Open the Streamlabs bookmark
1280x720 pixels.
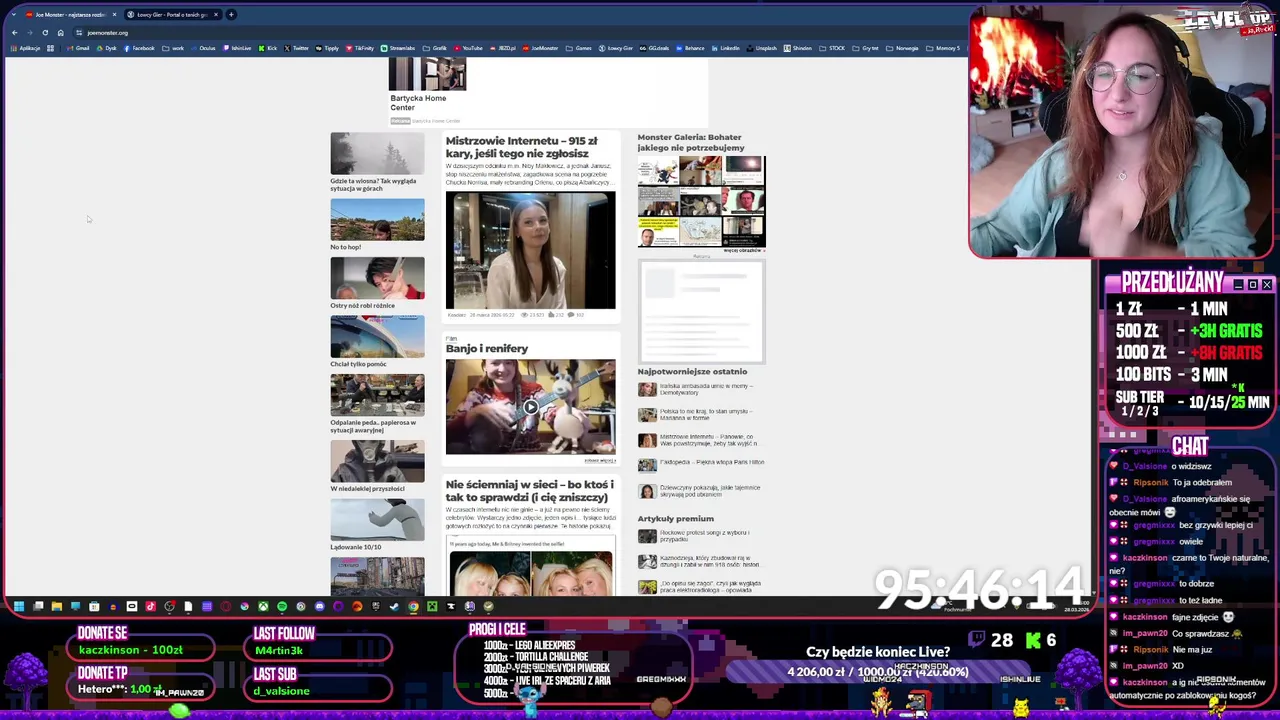pos(398,48)
